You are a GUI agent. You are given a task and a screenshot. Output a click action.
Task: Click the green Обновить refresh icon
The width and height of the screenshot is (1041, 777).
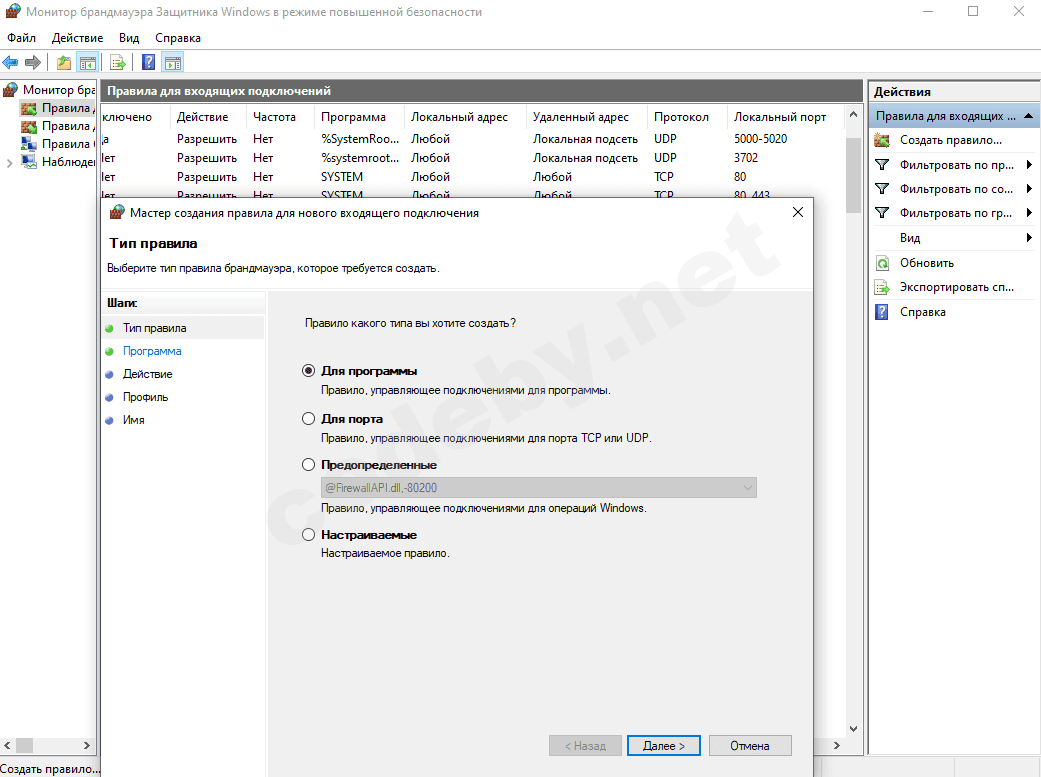(882, 263)
